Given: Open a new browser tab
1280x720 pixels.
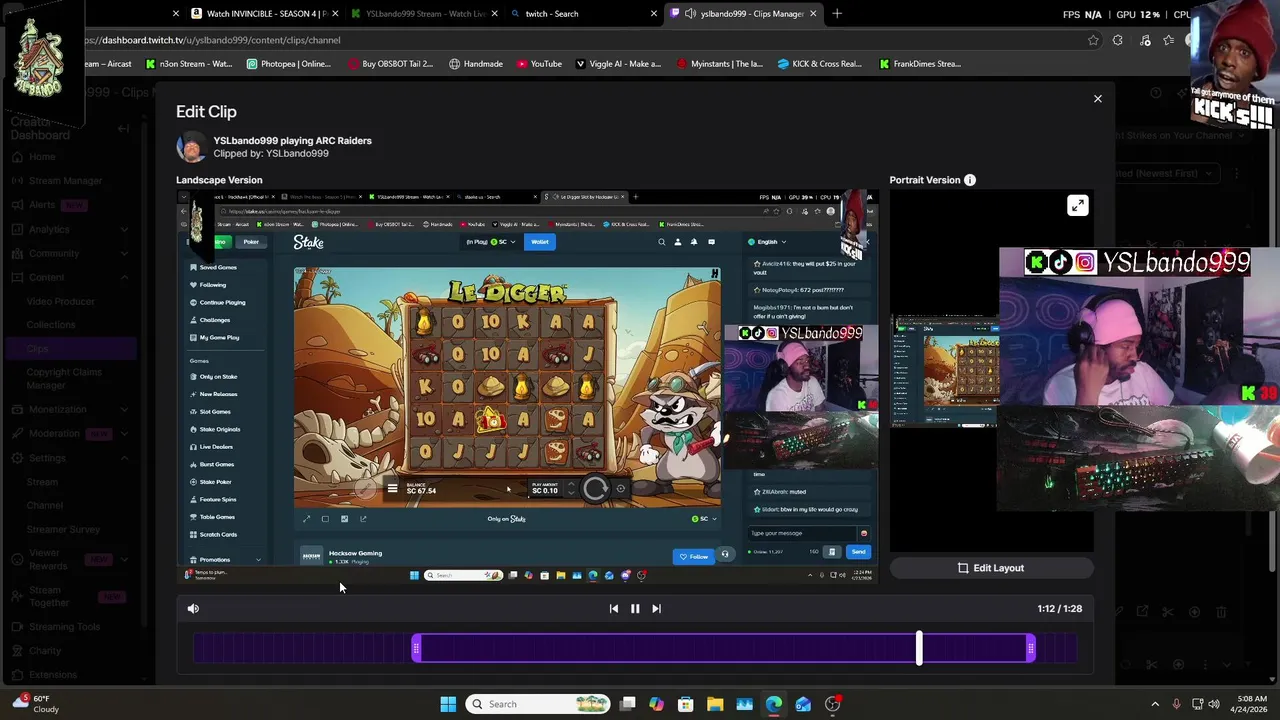Looking at the screenshot, I should click(x=837, y=14).
